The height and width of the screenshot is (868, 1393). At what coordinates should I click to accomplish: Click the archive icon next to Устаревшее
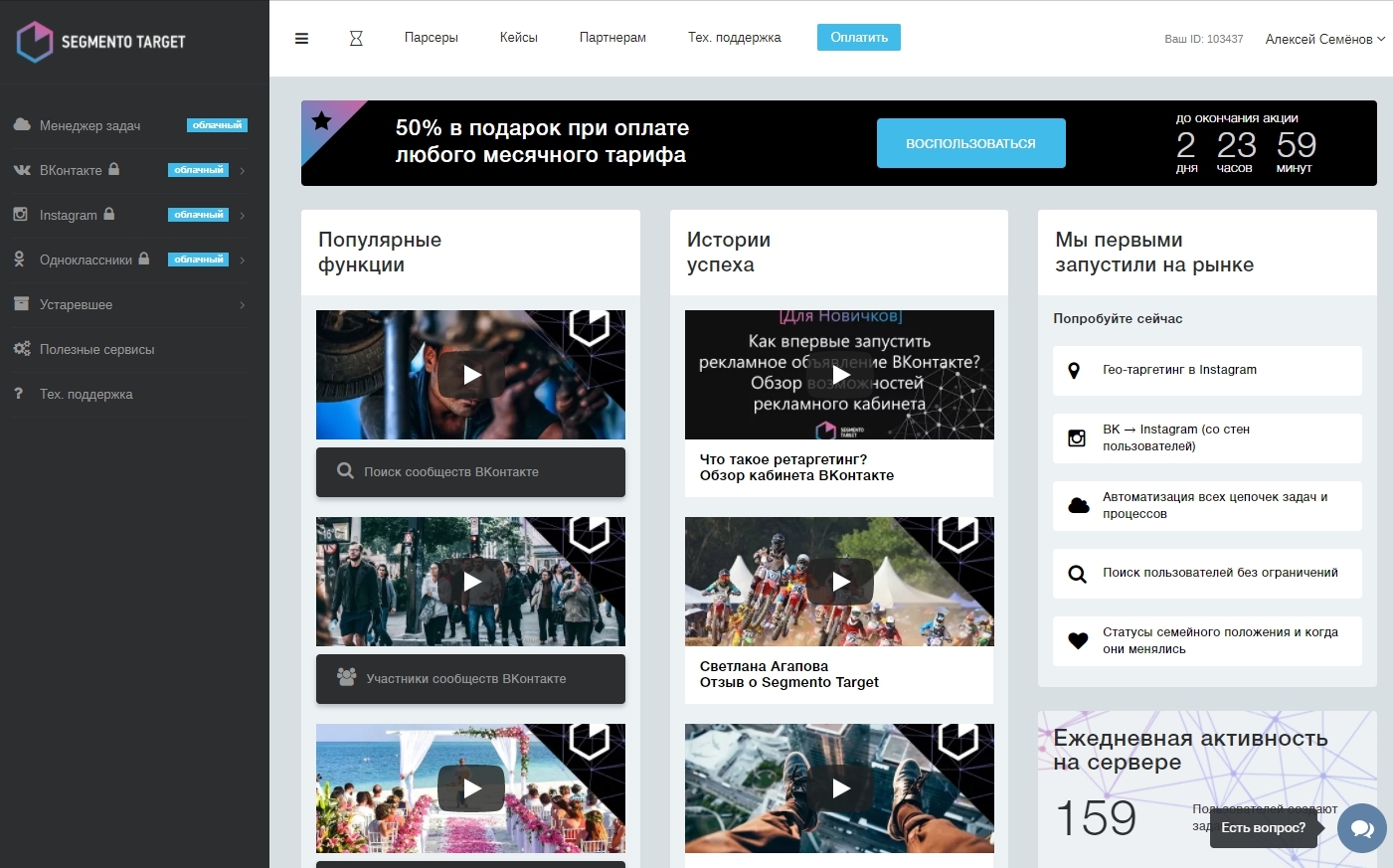tap(21, 303)
